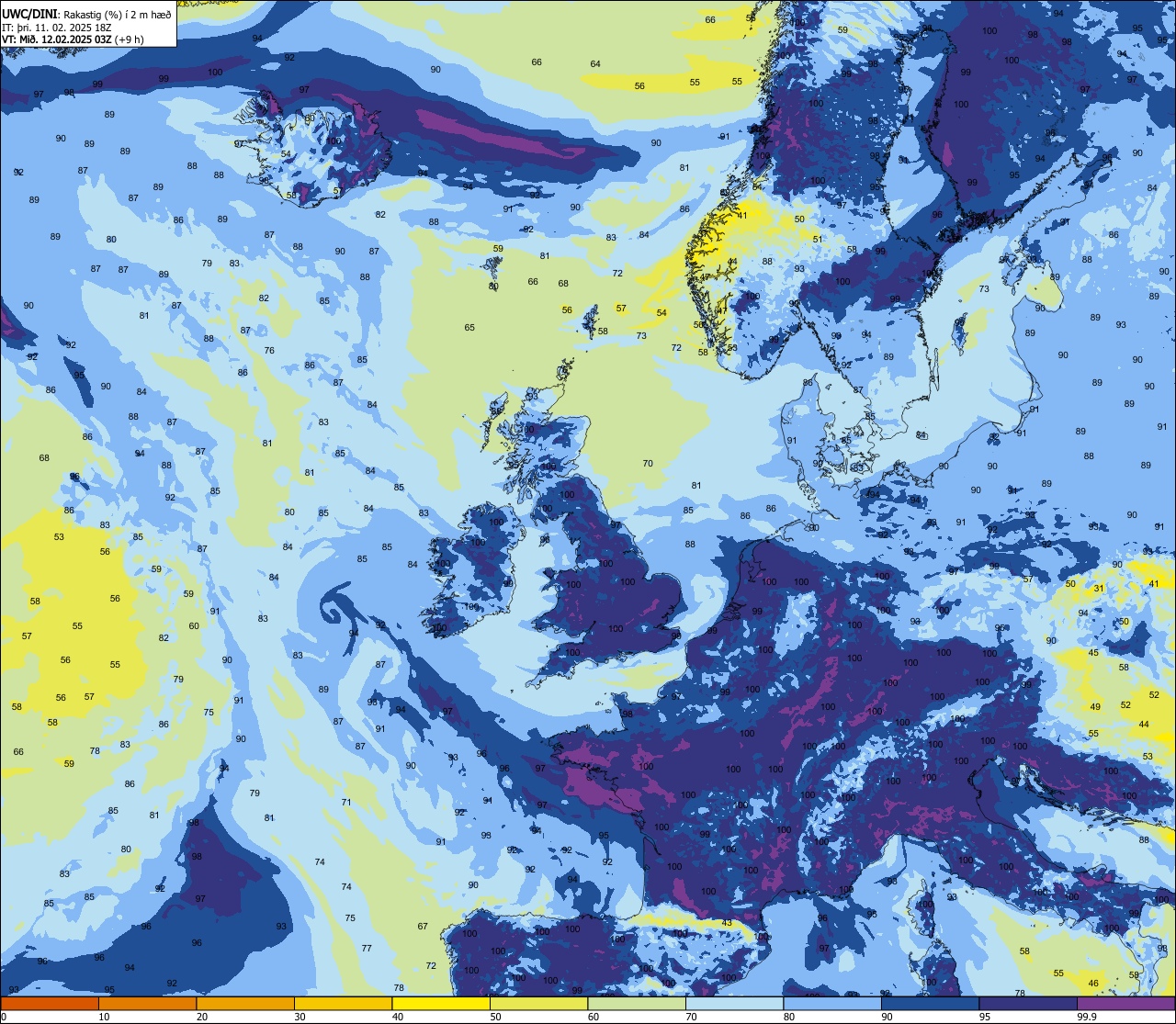Screen dimensions: 1176x1024
Task: Click the 0–10 dark orange legend swatch
Action: click(50, 1003)
